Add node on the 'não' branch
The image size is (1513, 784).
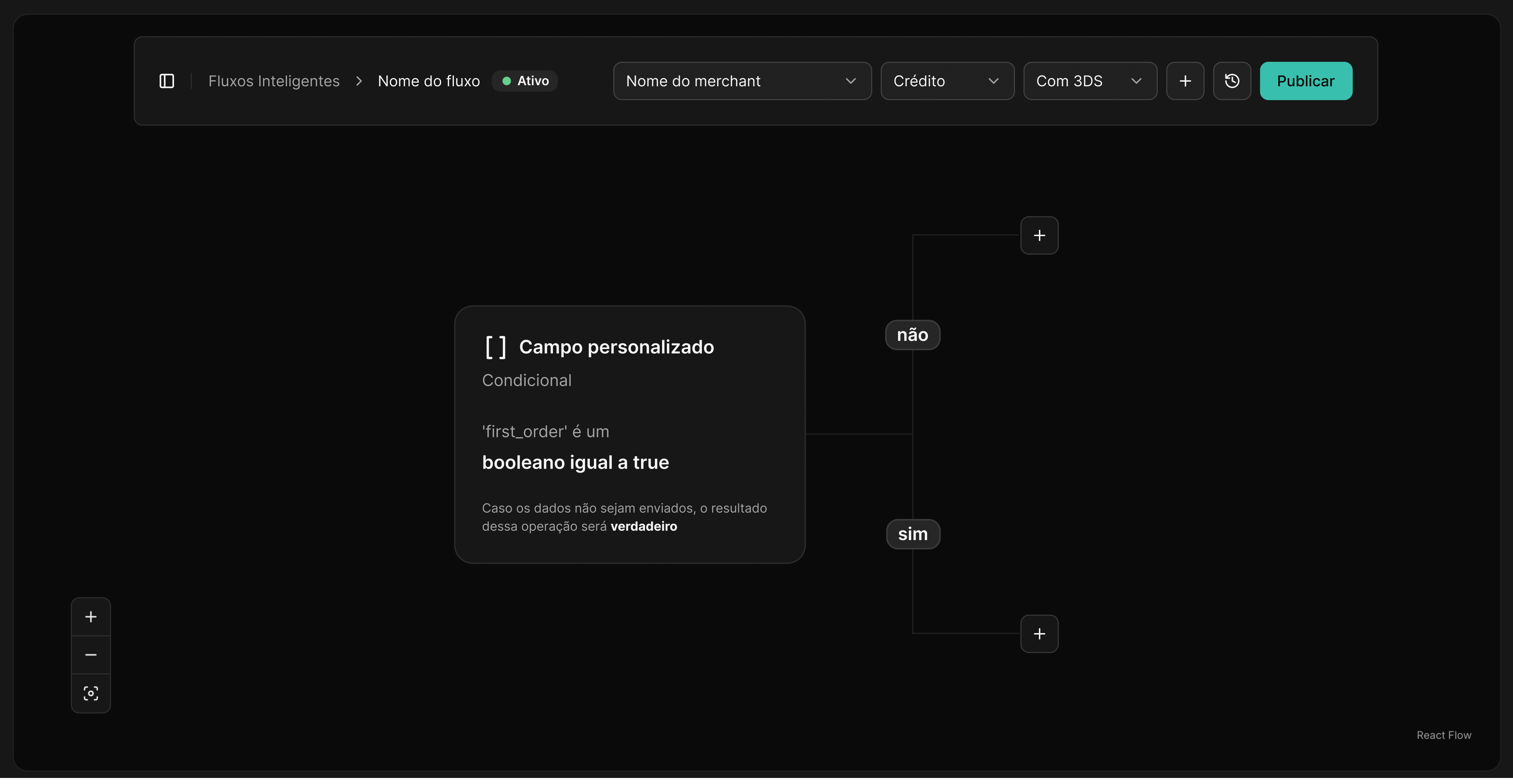[x=1040, y=235]
